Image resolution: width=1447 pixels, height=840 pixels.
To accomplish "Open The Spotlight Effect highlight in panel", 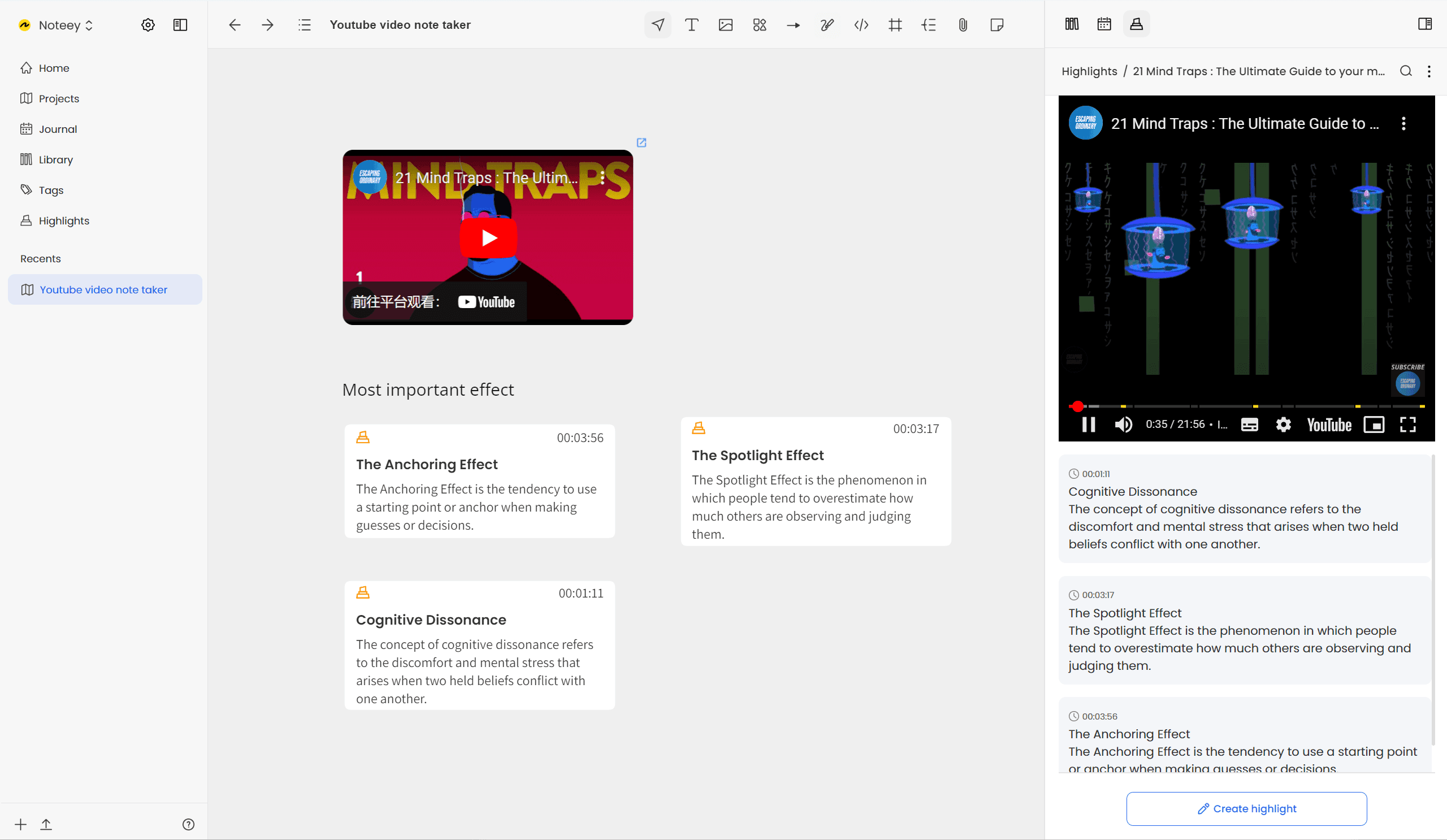I will pos(1244,630).
